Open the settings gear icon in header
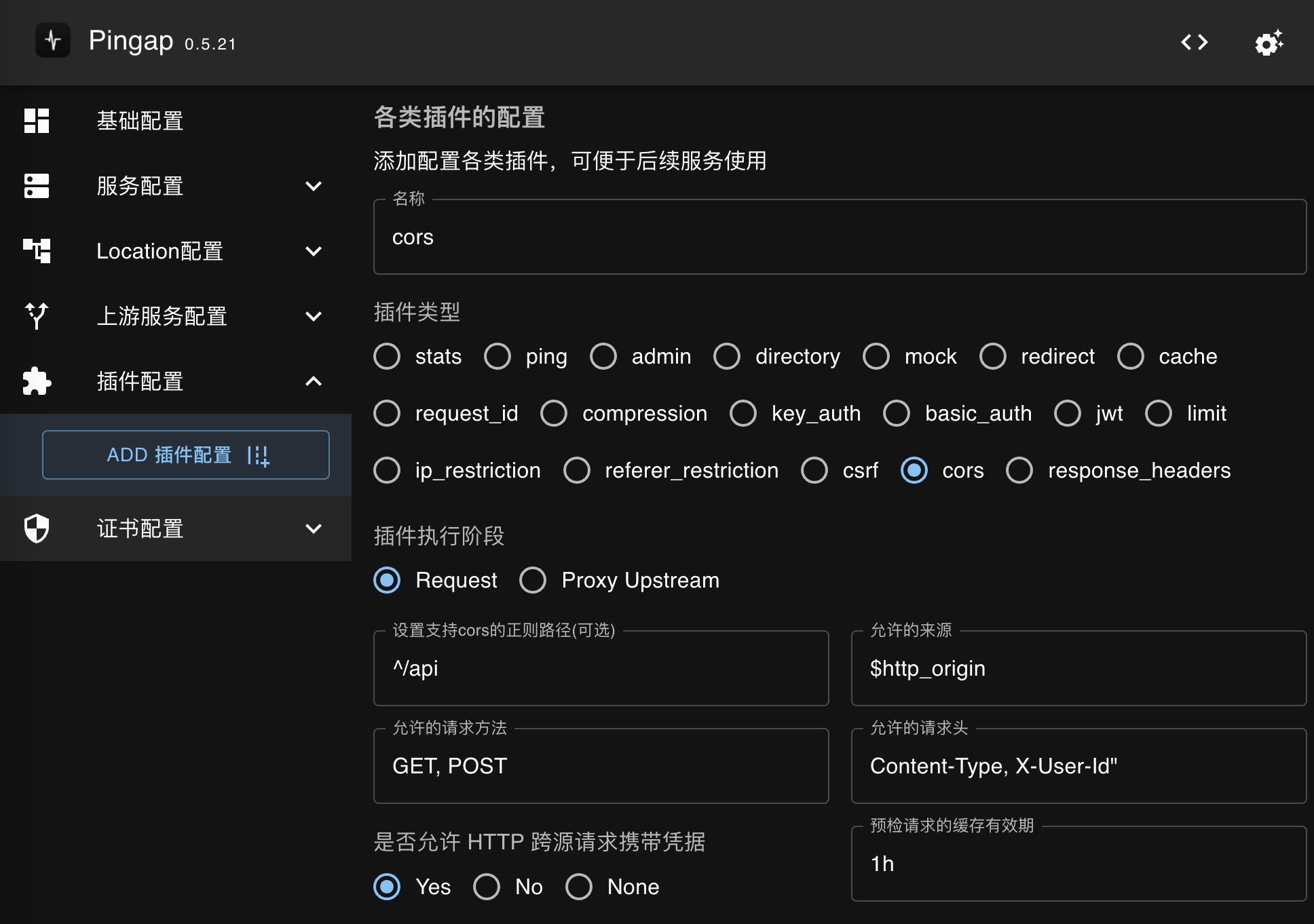Screen dimensions: 1314x924 [1269, 43]
